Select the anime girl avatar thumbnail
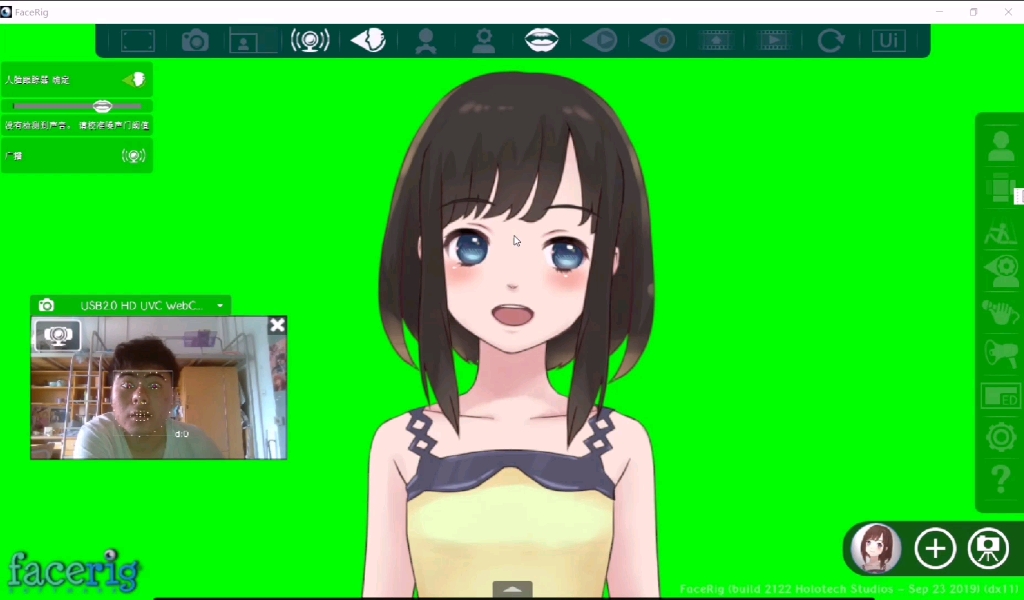The image size is (1024, 600). (876, 548)
